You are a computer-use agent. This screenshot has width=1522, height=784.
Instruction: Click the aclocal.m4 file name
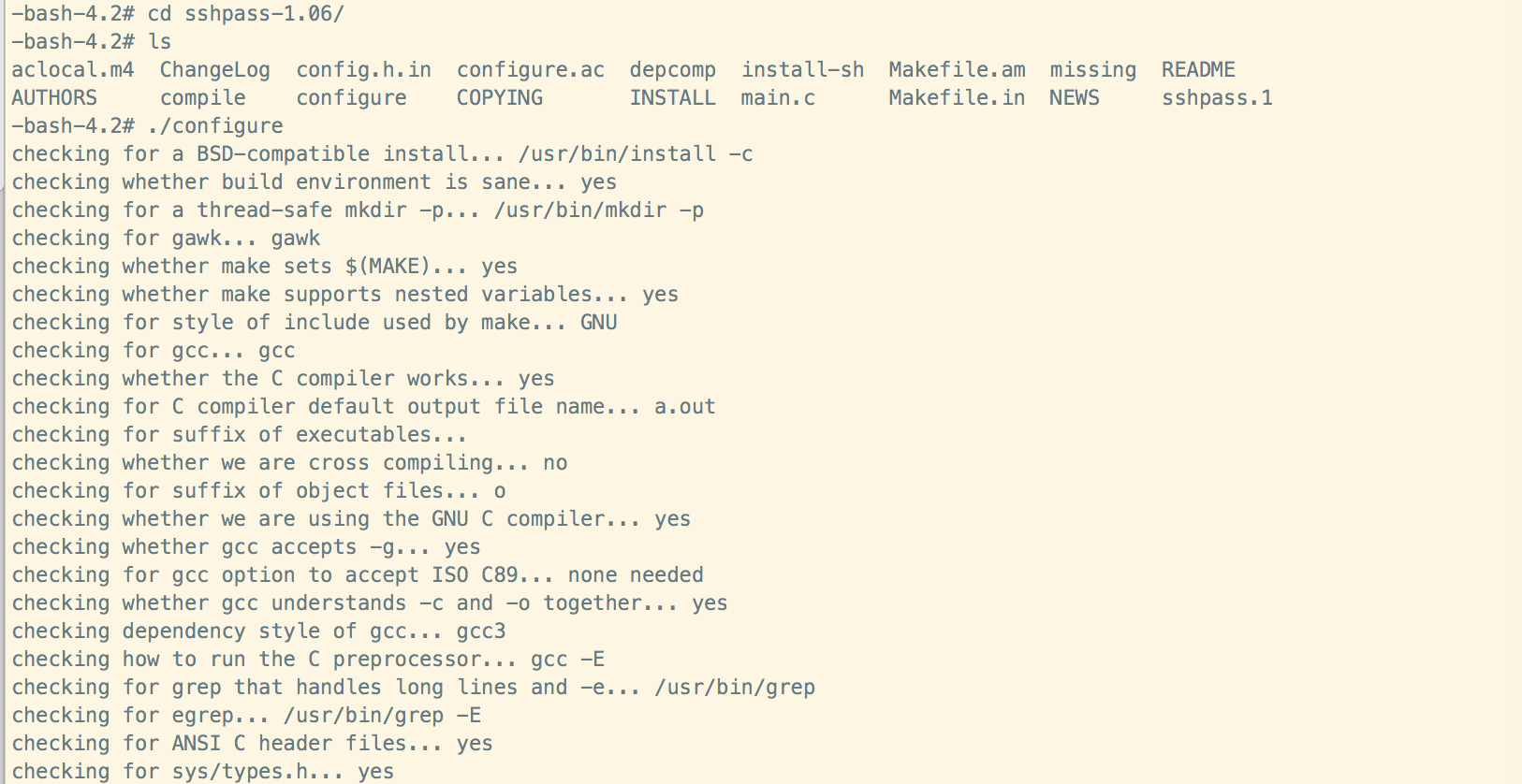pyautogui.click(x=73, y=70)
